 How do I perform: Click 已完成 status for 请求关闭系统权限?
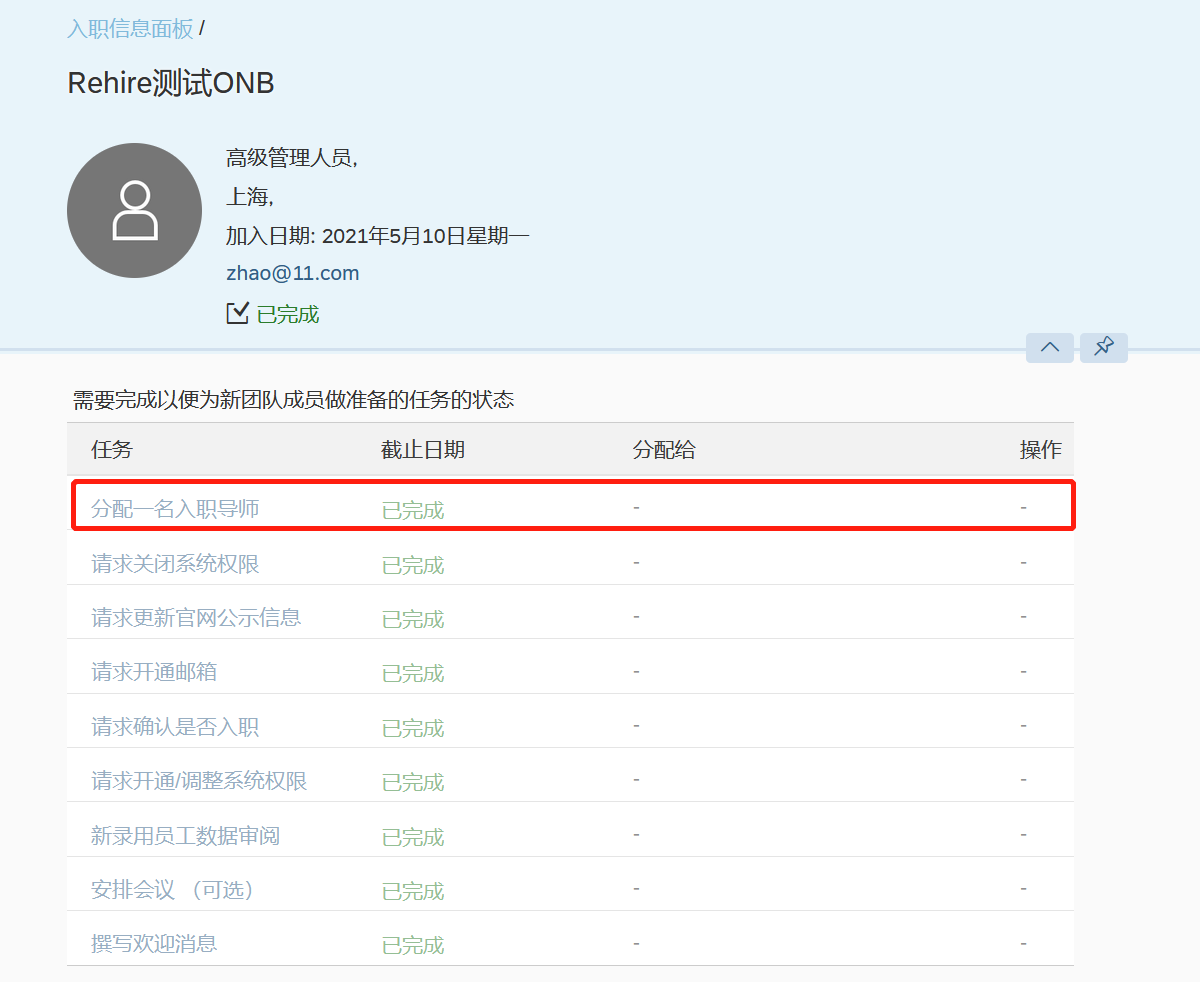[x=413, y=565]
